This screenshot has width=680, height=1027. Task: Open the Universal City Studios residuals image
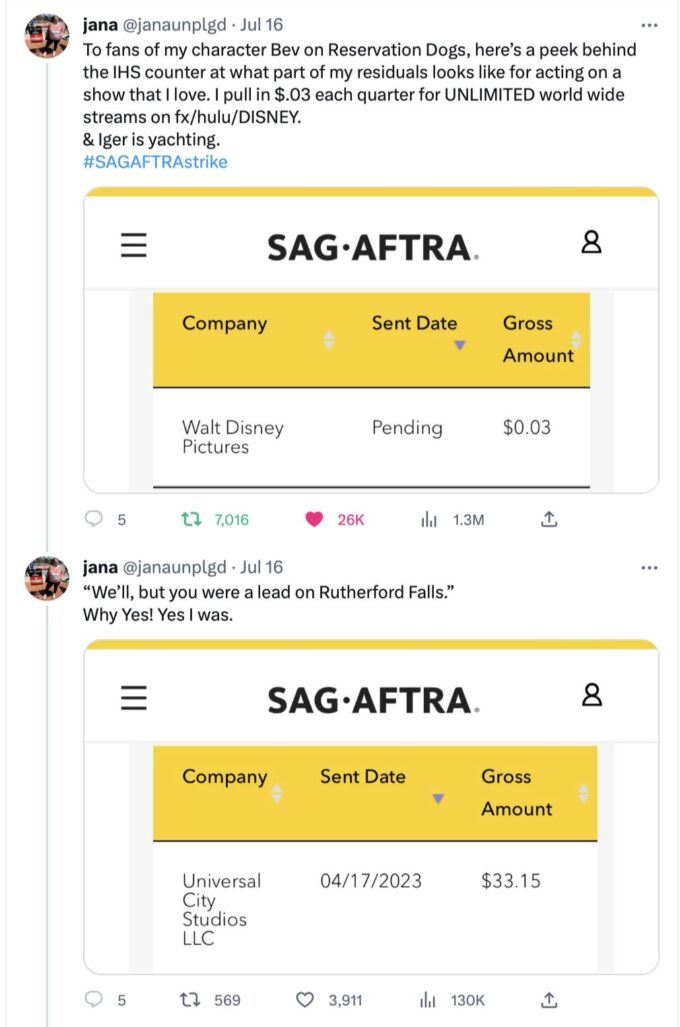pos(371,807)
